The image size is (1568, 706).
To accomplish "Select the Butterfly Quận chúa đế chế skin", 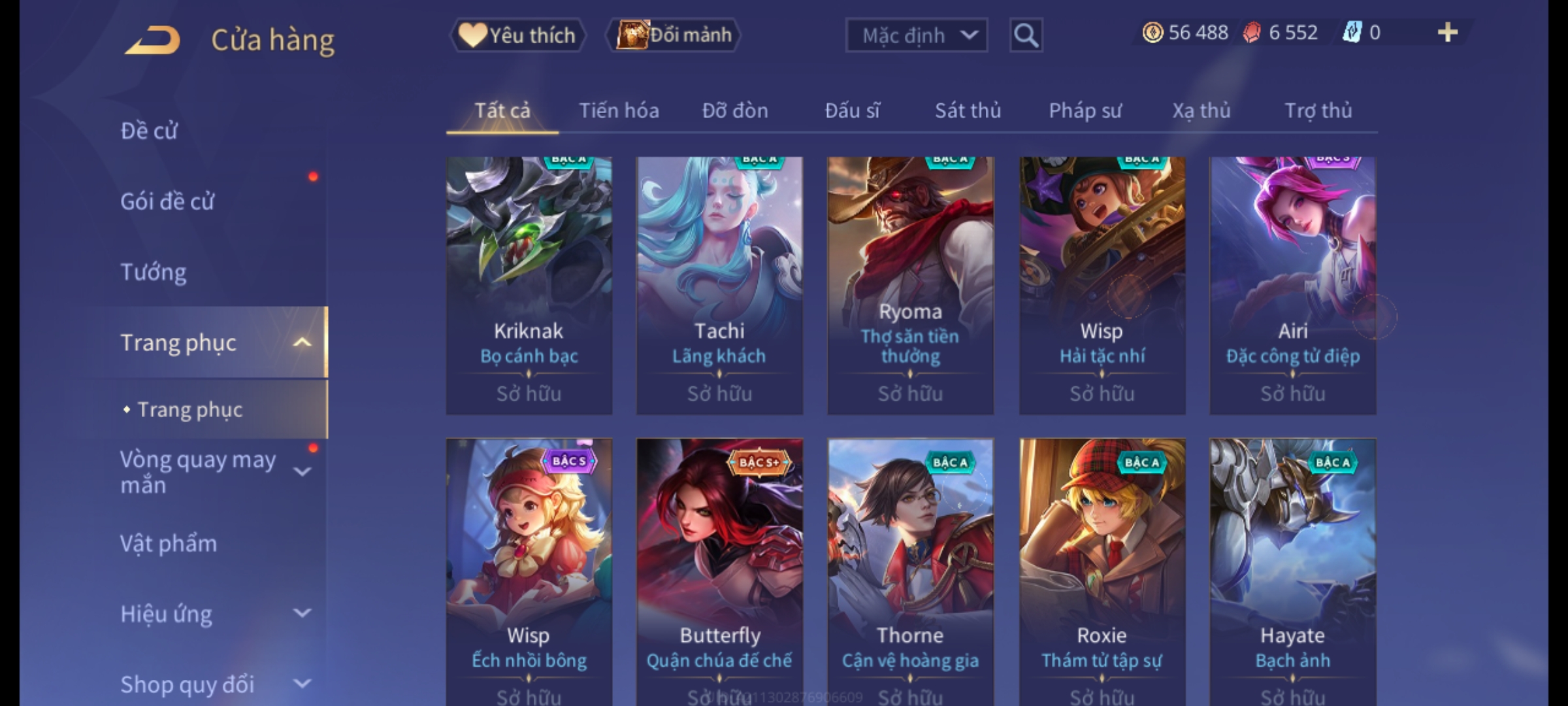I will 719,572.
